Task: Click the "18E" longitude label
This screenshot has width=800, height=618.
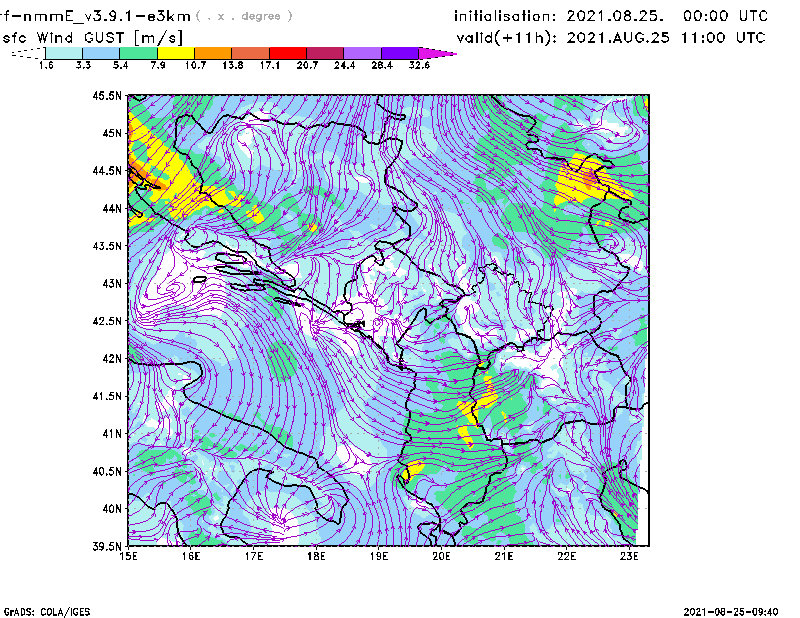Action: (316, 556)
